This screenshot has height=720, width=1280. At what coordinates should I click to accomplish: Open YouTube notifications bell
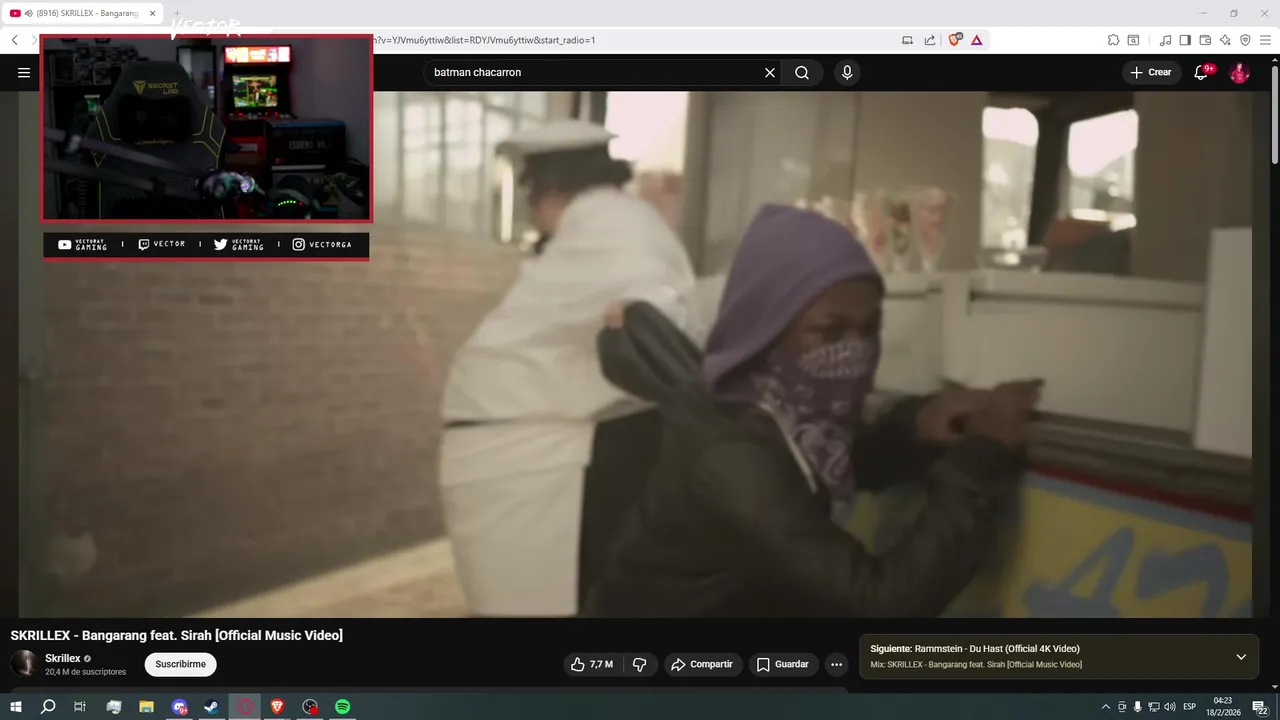[1202, 72]
